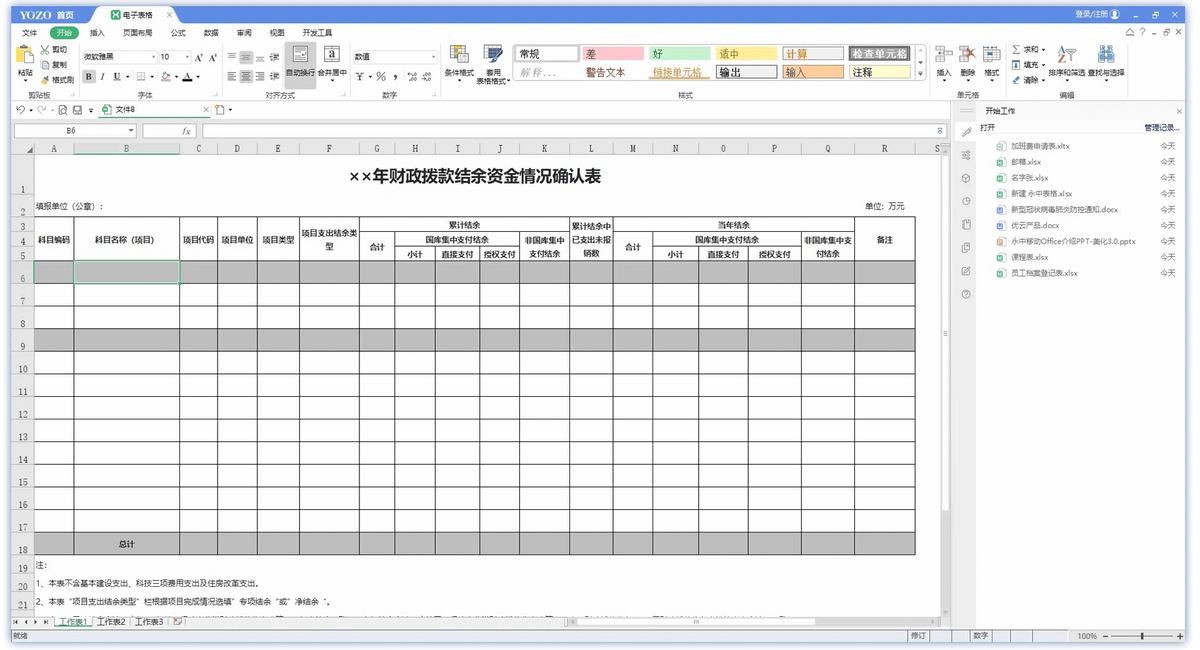This screenshot has width=1200, height=650.
Task: Open the font name dropdown
Action: [155, 56]
